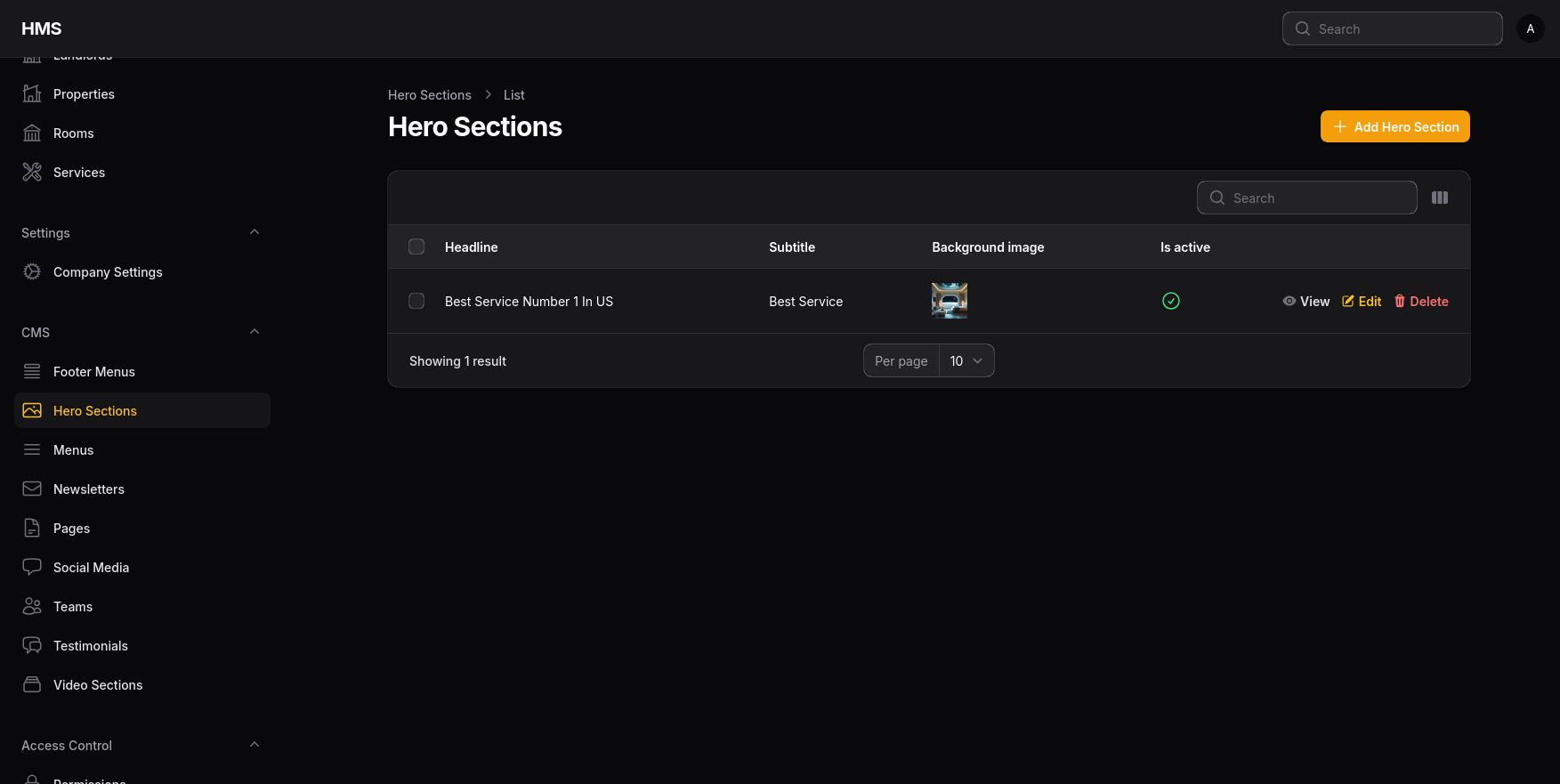Open the background image thumbnail
Screen dimensions: 1560x784
949,301
